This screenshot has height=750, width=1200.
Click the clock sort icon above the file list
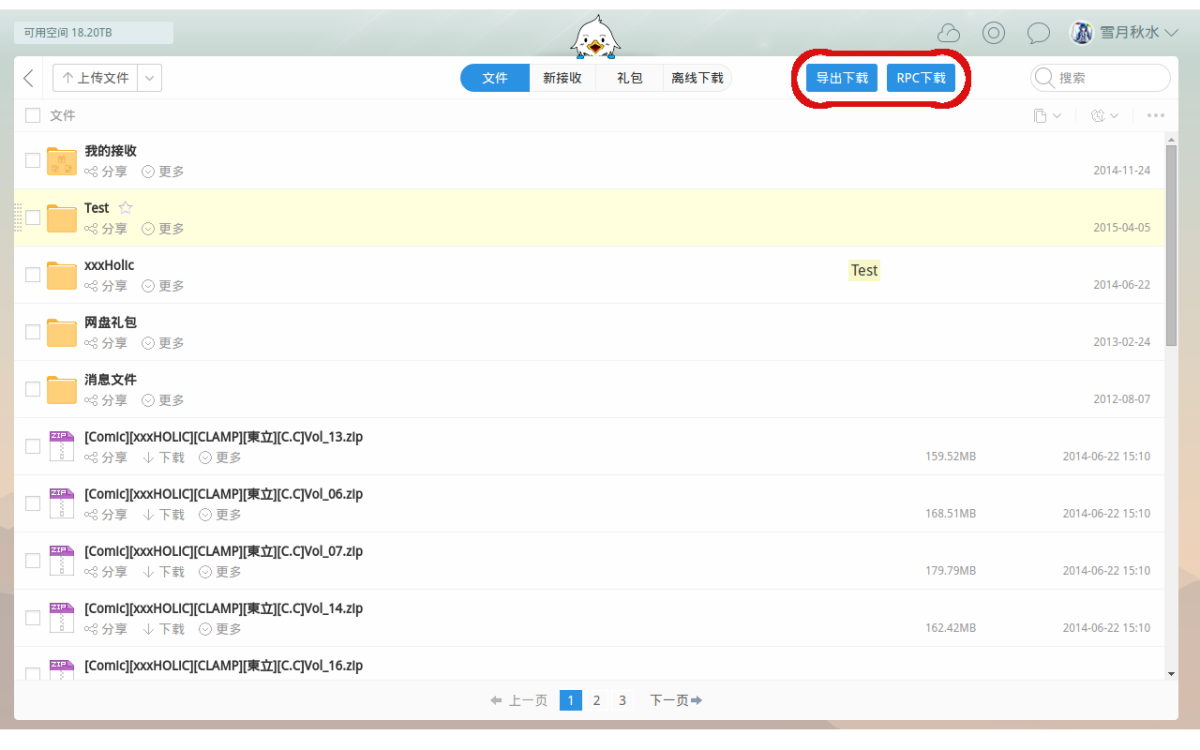[1098, 115]
